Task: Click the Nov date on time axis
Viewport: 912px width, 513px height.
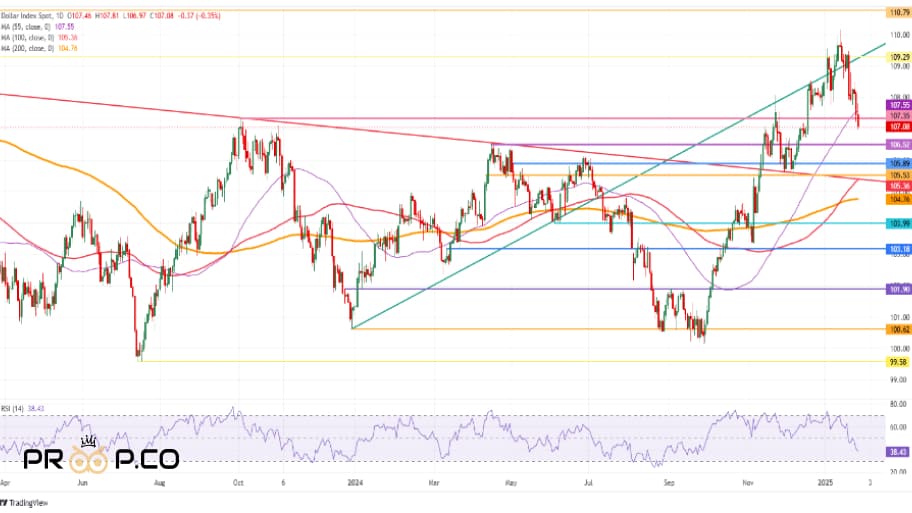Action: [748, 483]
